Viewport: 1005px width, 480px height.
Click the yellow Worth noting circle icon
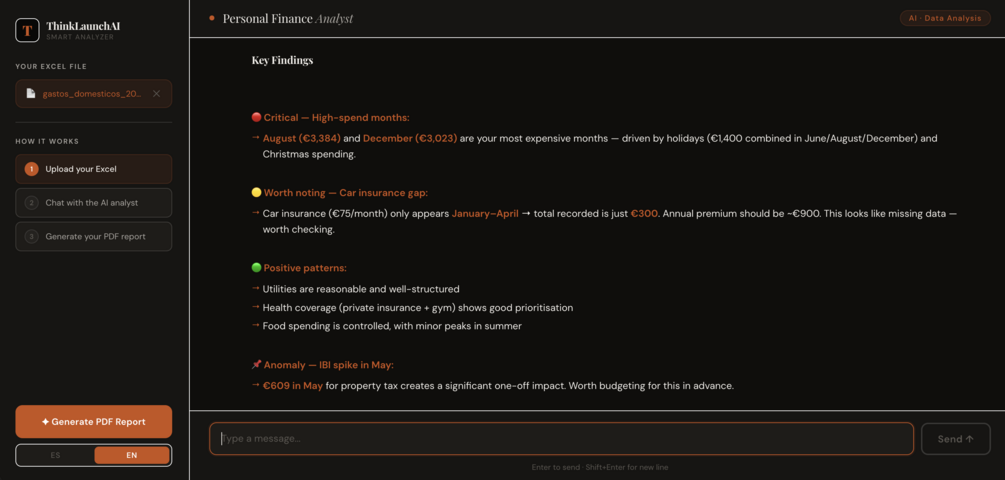point(256,193)
